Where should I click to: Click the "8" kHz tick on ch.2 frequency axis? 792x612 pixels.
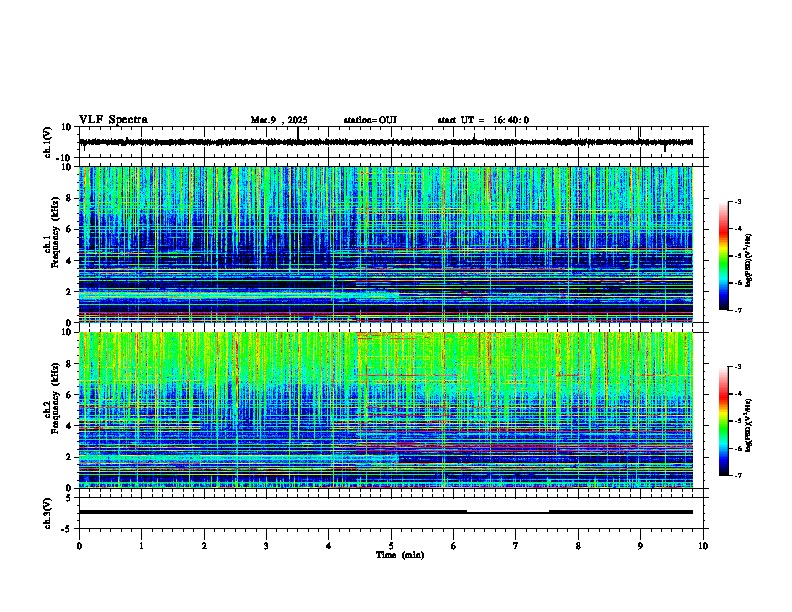[x=70, y=364]
